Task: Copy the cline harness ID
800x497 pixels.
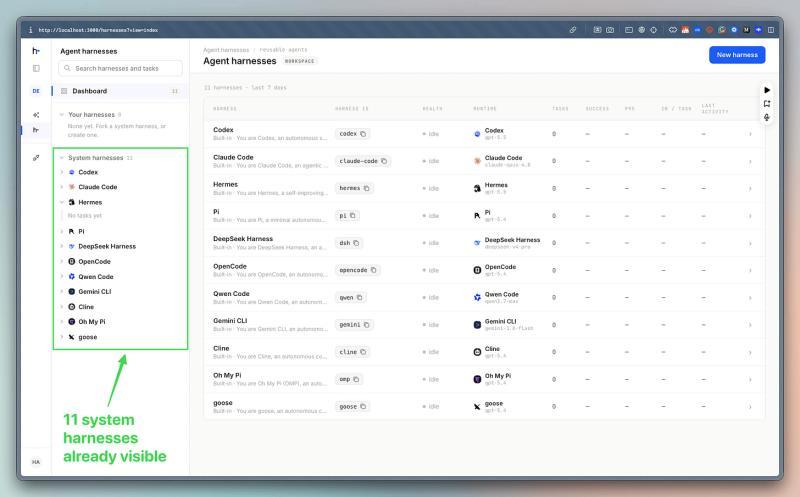Action: (363, 352)
